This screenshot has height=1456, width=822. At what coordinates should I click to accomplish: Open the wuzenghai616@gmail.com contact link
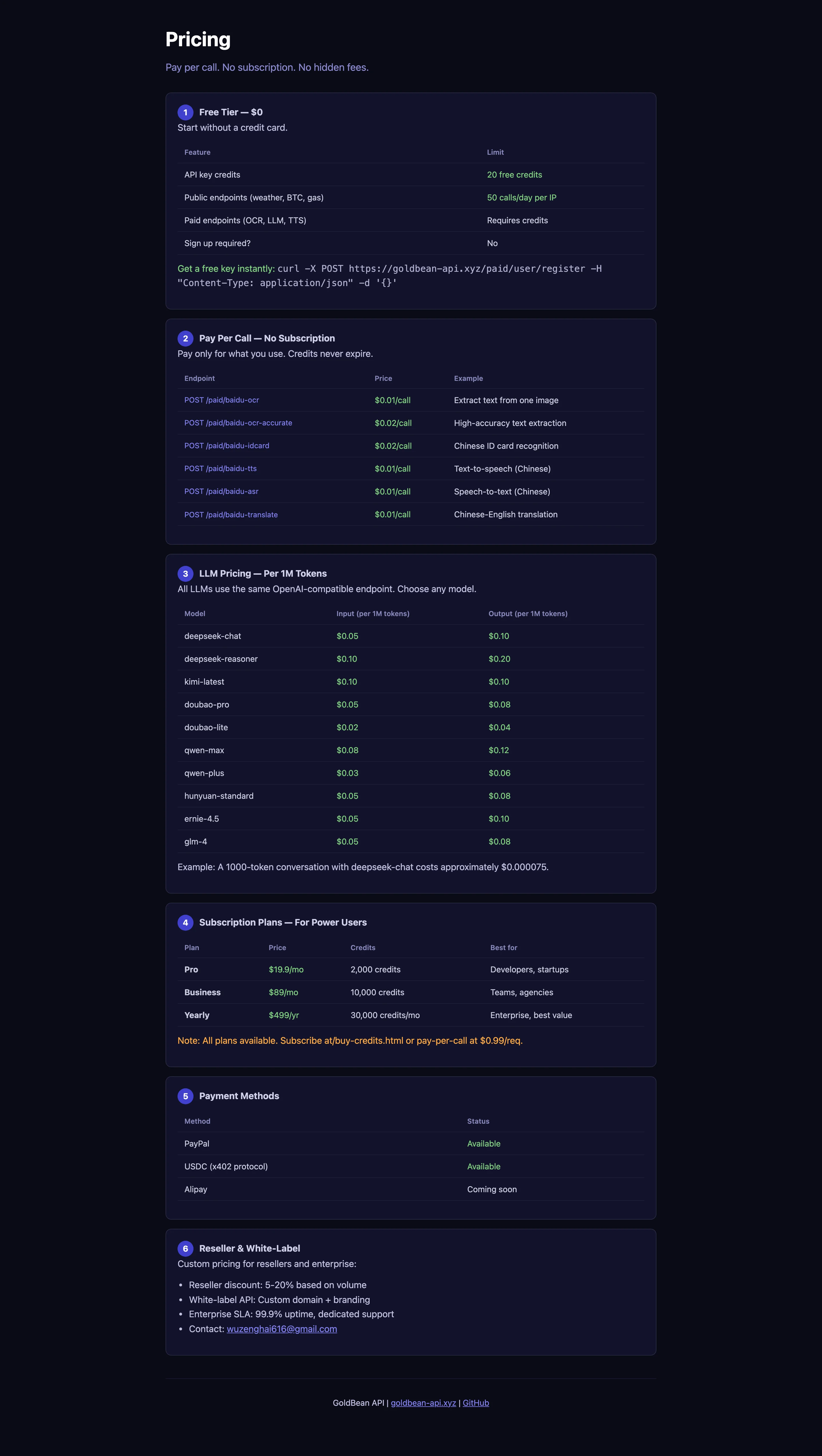(x=282, y=1329)
